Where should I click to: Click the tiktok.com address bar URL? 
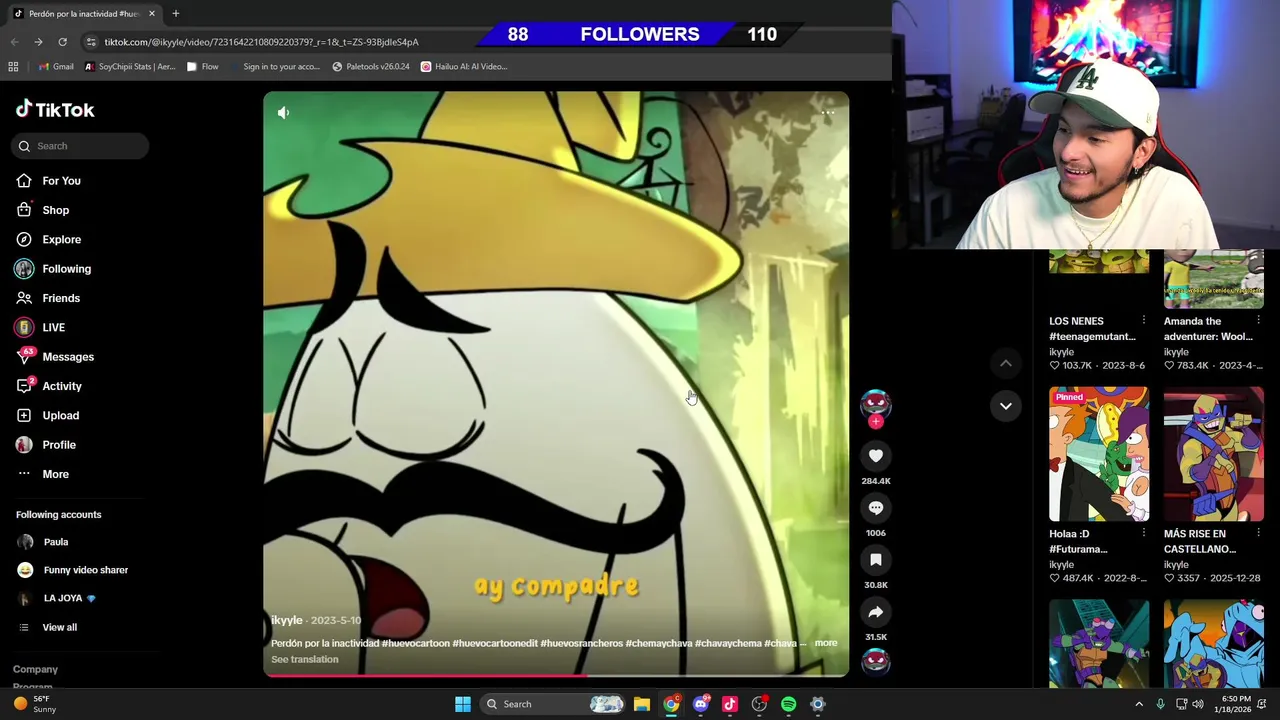click(262, 42)
